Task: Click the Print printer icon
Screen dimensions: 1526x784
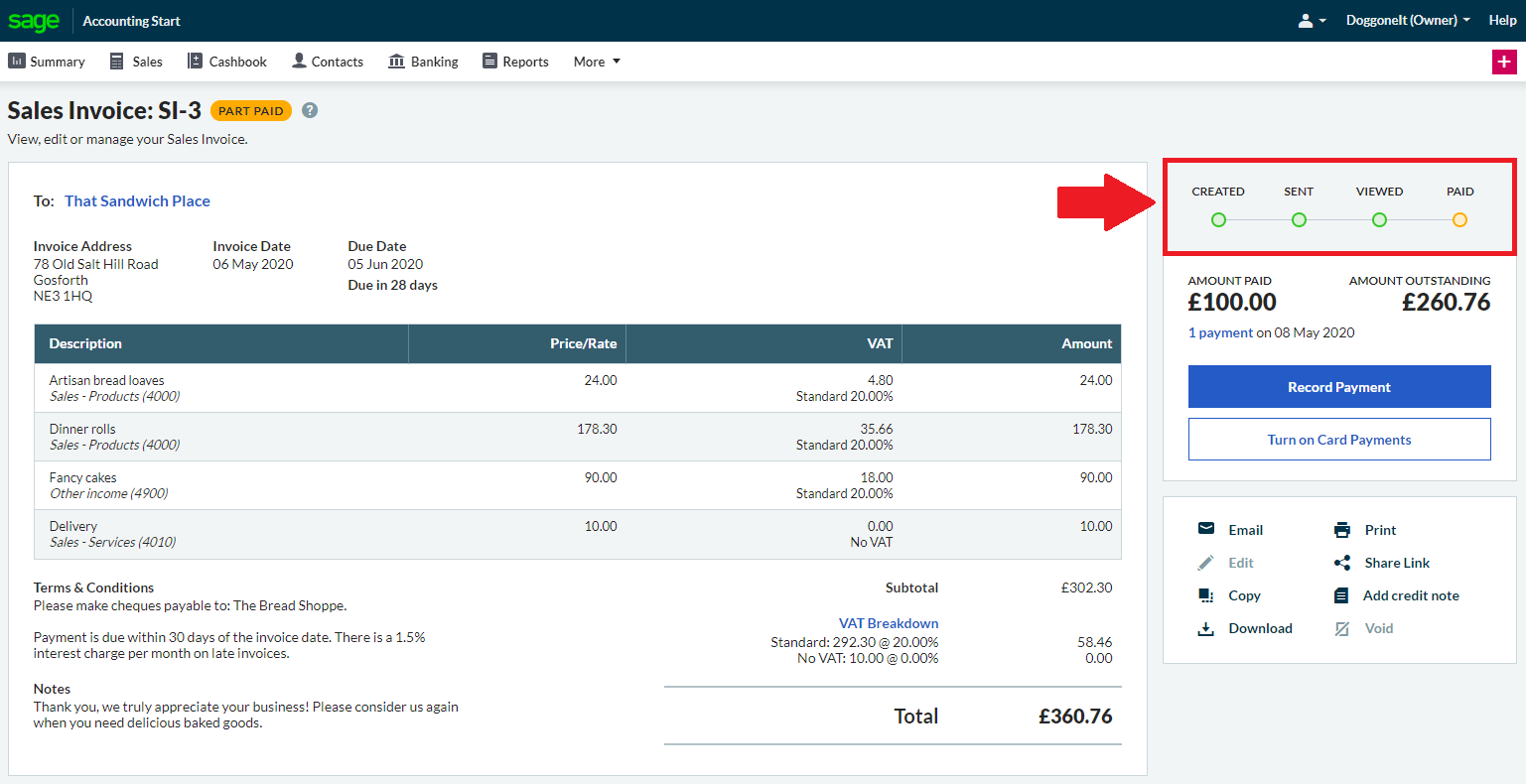Action: pos(1342,530)
